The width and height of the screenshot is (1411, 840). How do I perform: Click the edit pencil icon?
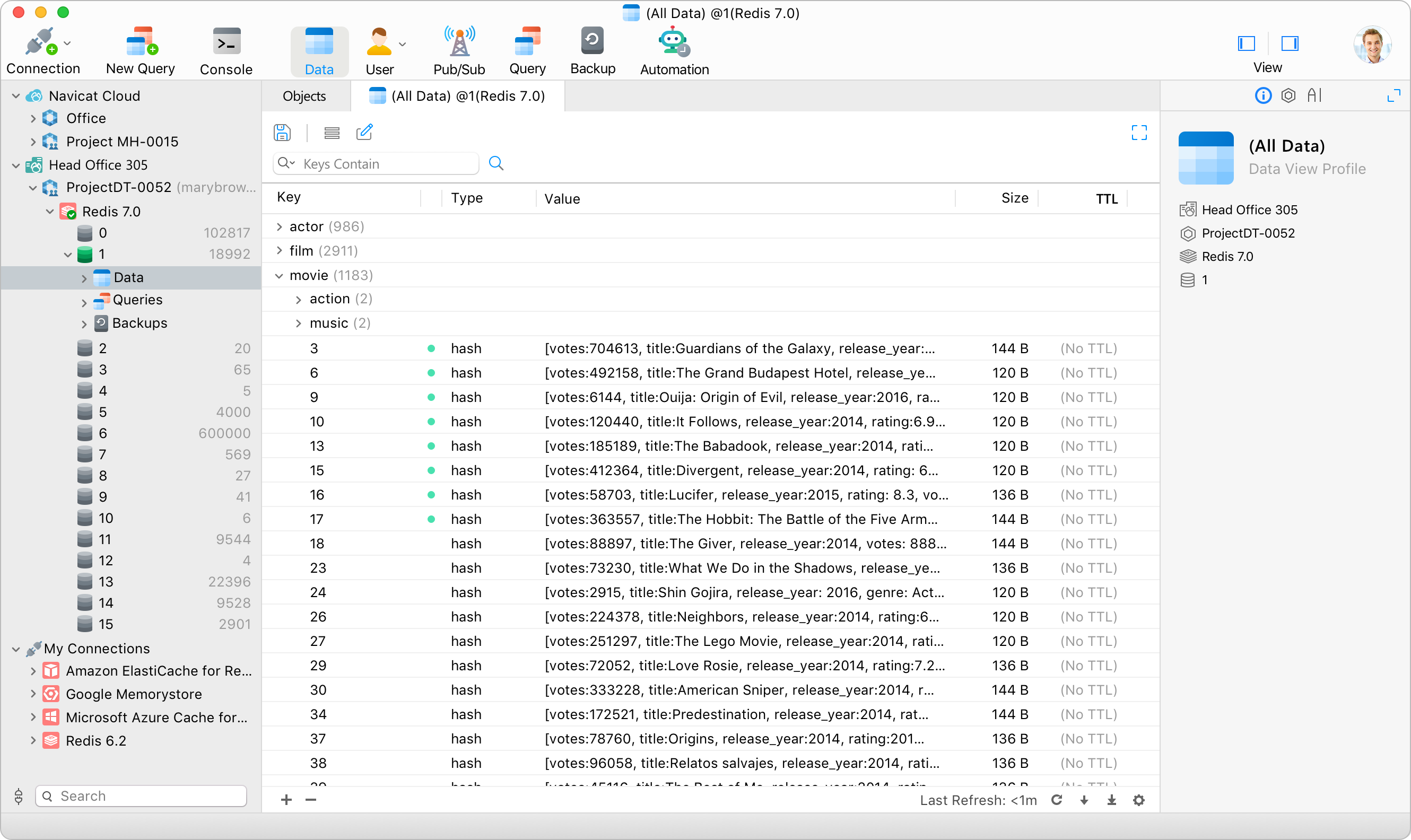coord(364,133)
